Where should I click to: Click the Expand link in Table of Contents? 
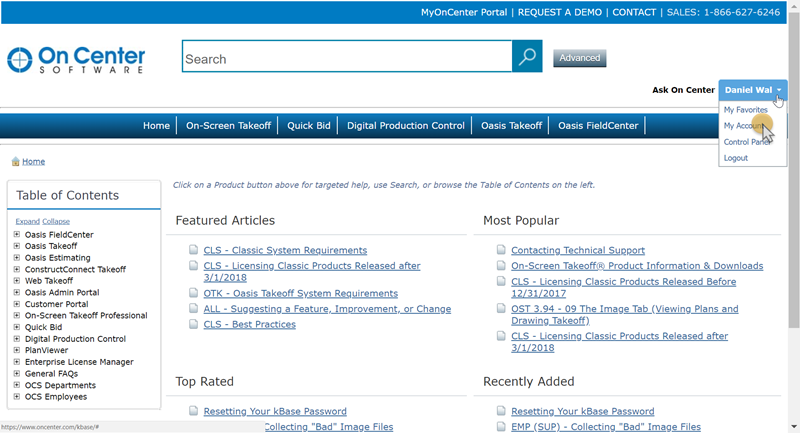tap(28, 221)
